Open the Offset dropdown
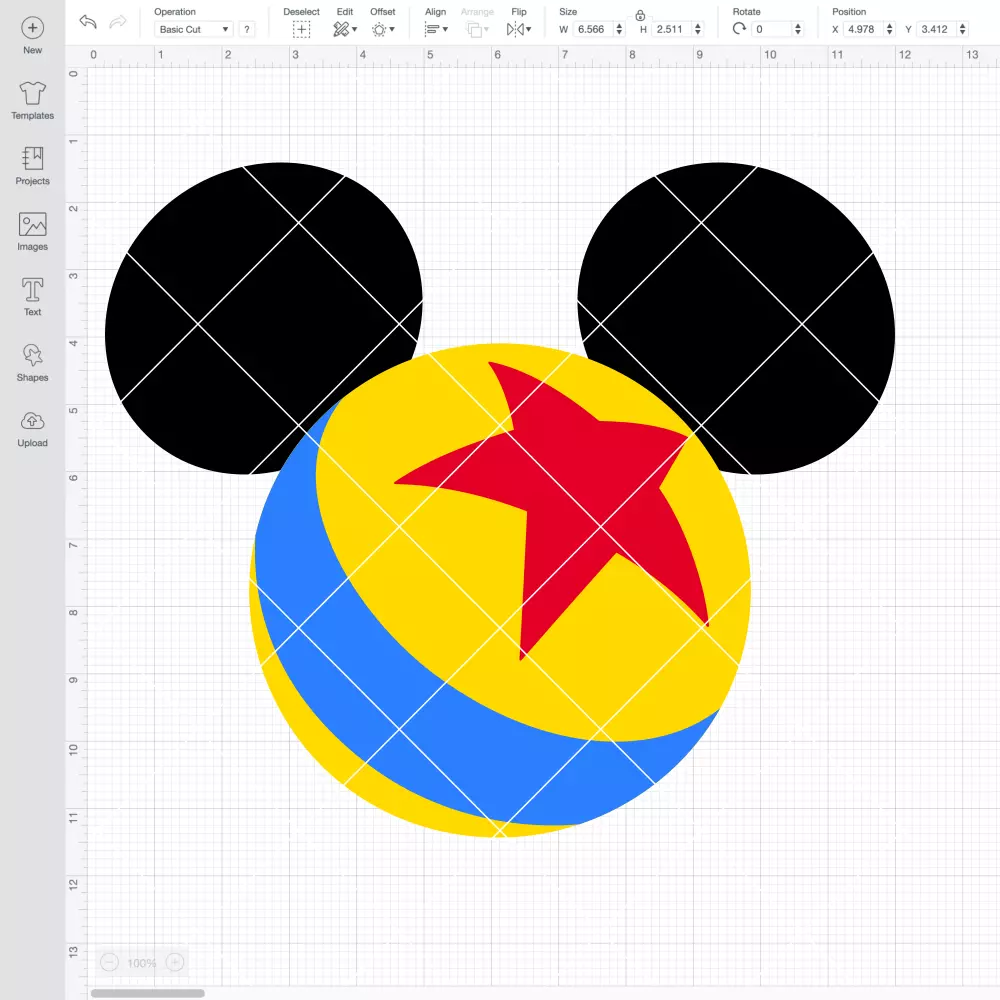This screenshot has height=1000, width=1000. pos(383,29)
